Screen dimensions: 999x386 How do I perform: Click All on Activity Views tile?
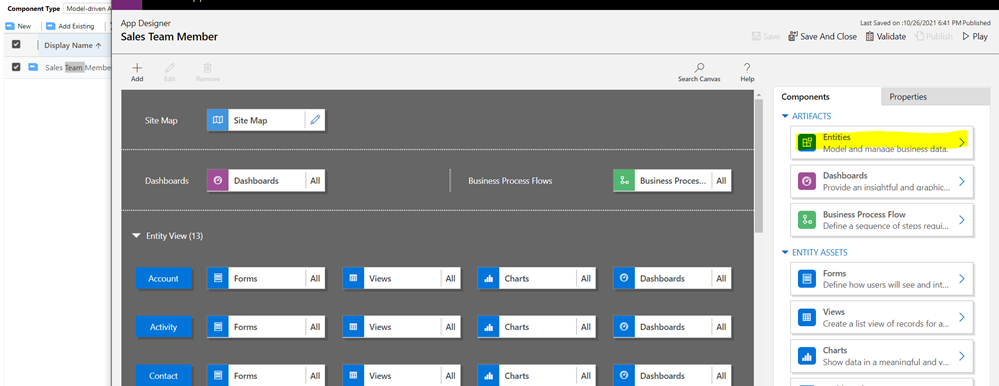click(450, 327)
